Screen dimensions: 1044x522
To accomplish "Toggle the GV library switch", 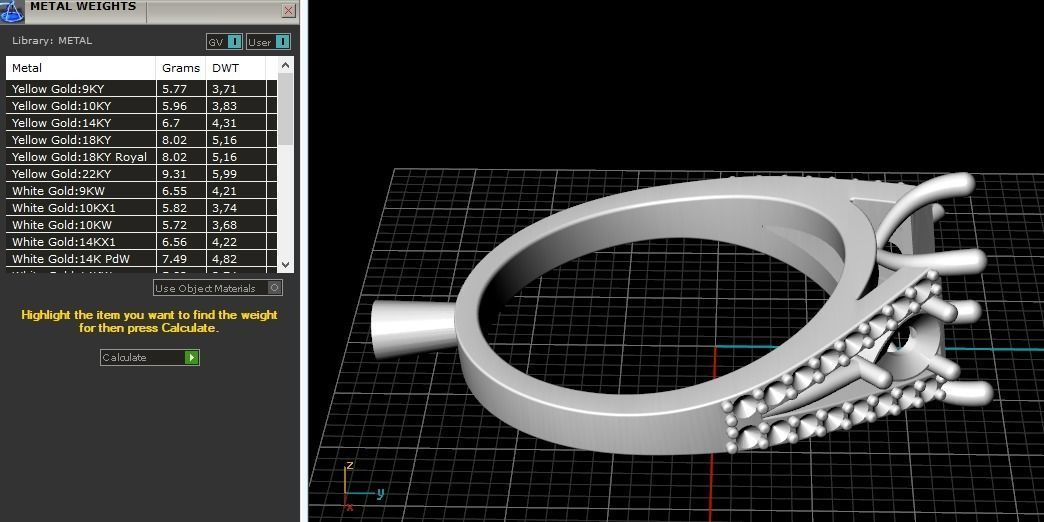I will [x=224, y=42].
